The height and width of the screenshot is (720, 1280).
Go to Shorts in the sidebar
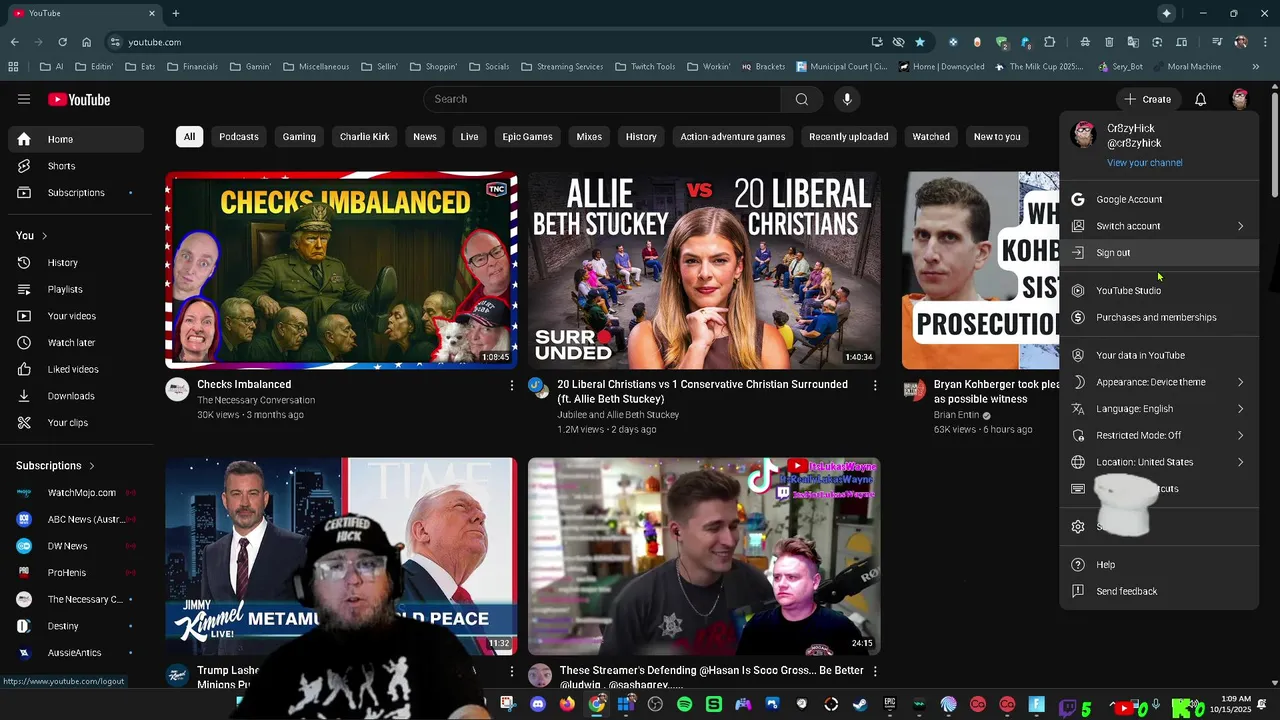click(76, 166)
